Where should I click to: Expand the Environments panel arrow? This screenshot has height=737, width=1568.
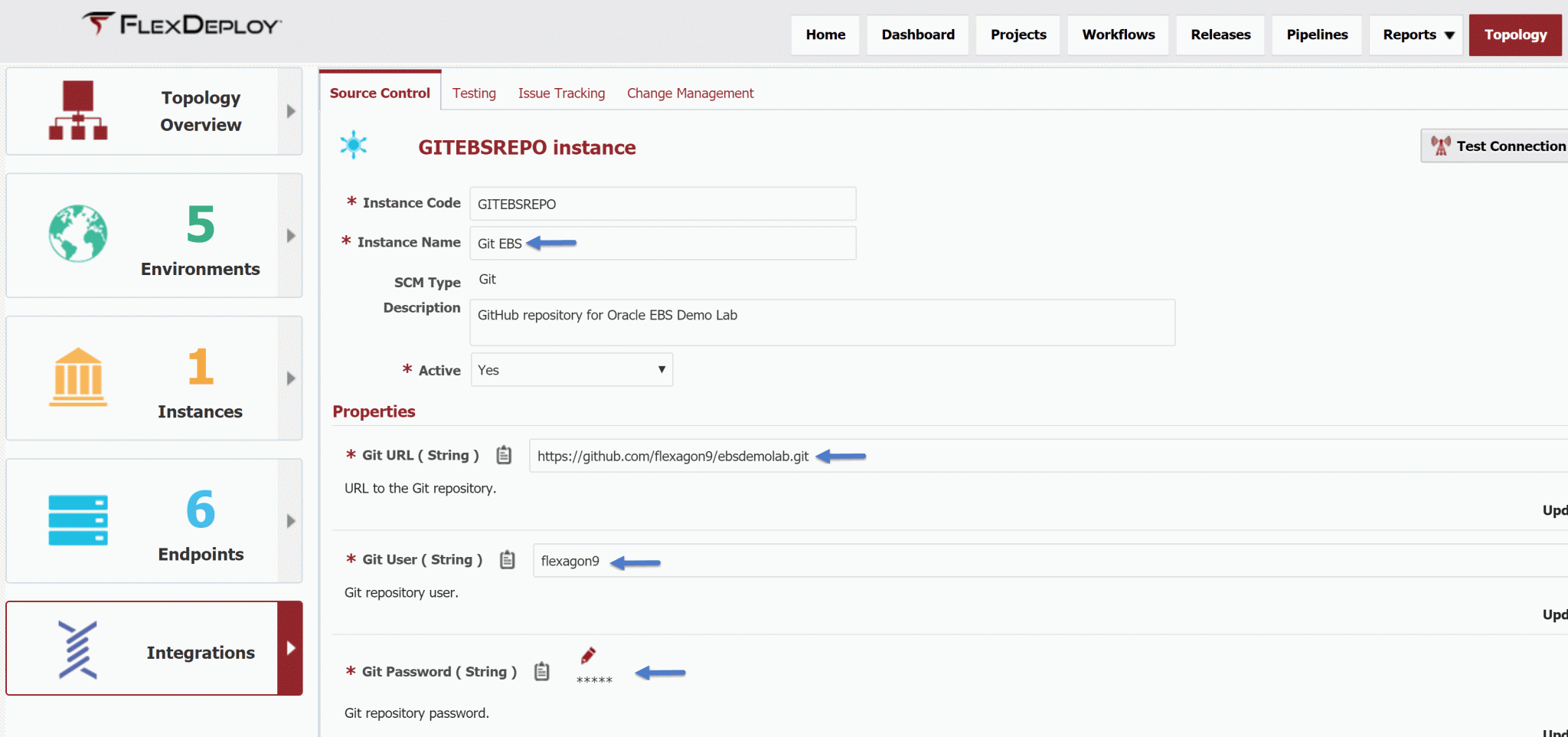click(x=291, y=236)
